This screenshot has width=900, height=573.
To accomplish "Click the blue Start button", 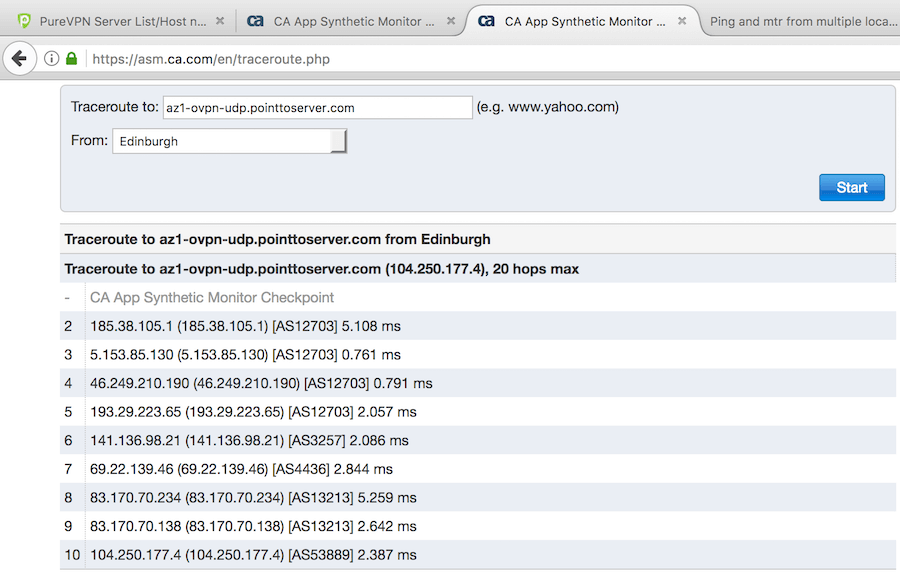I will pos(852,187).
